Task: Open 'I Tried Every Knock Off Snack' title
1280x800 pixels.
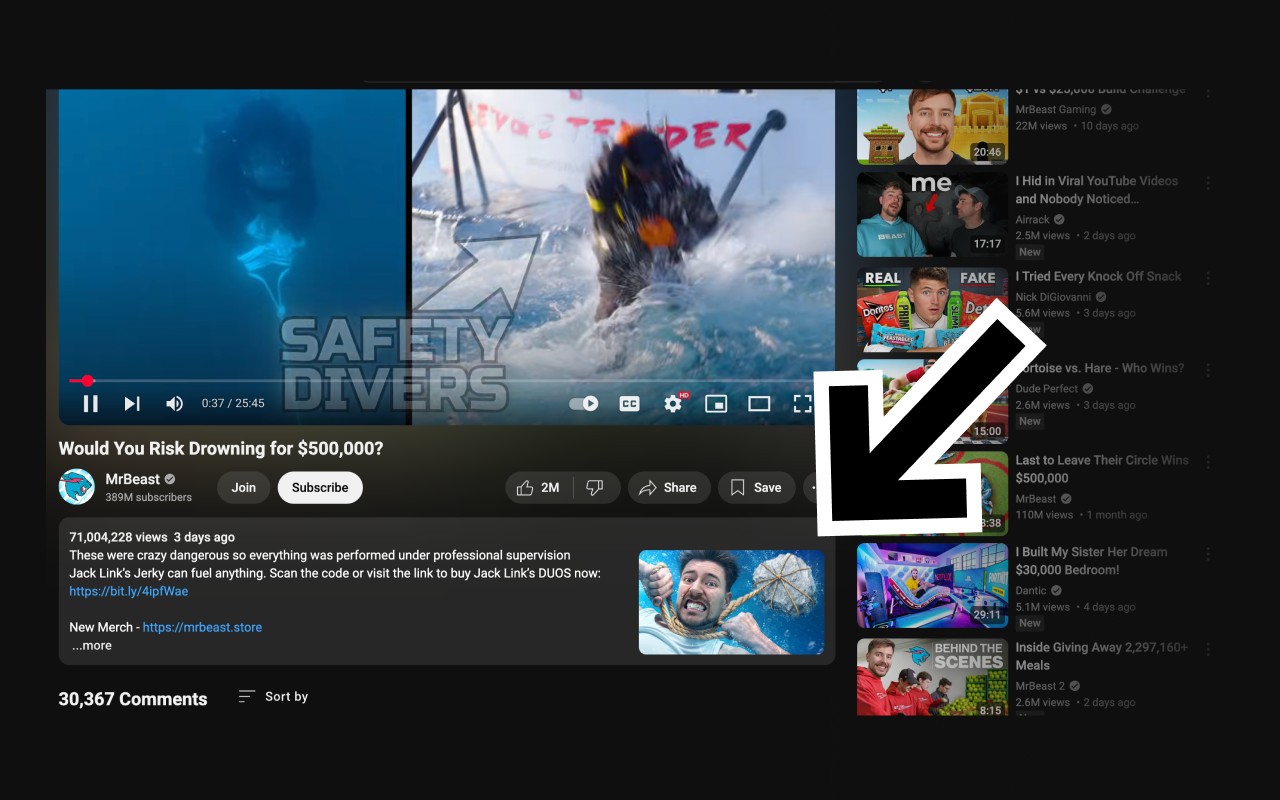Action: [x=1098, y=276]
